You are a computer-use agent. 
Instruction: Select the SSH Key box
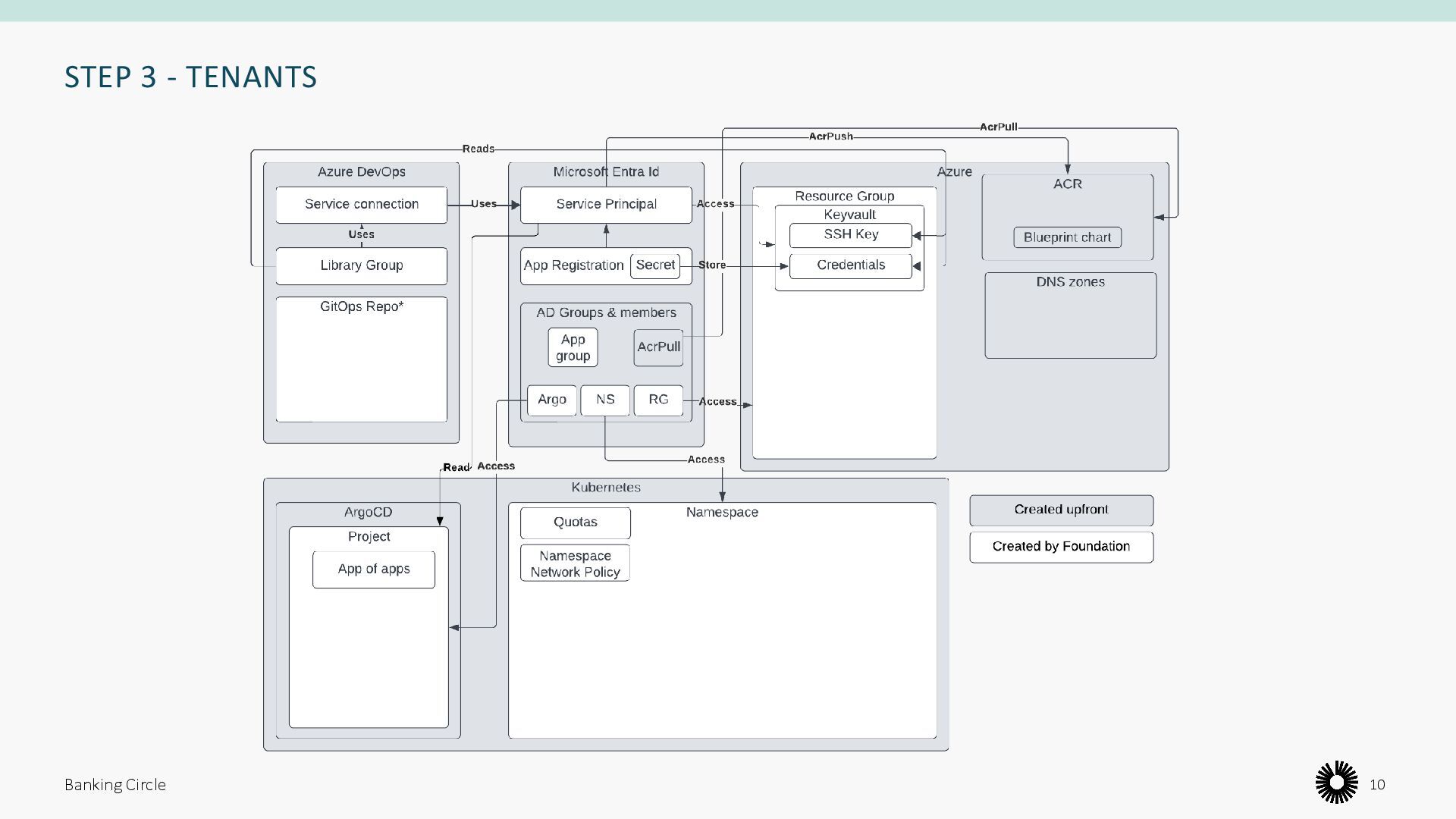coord(850,235)
